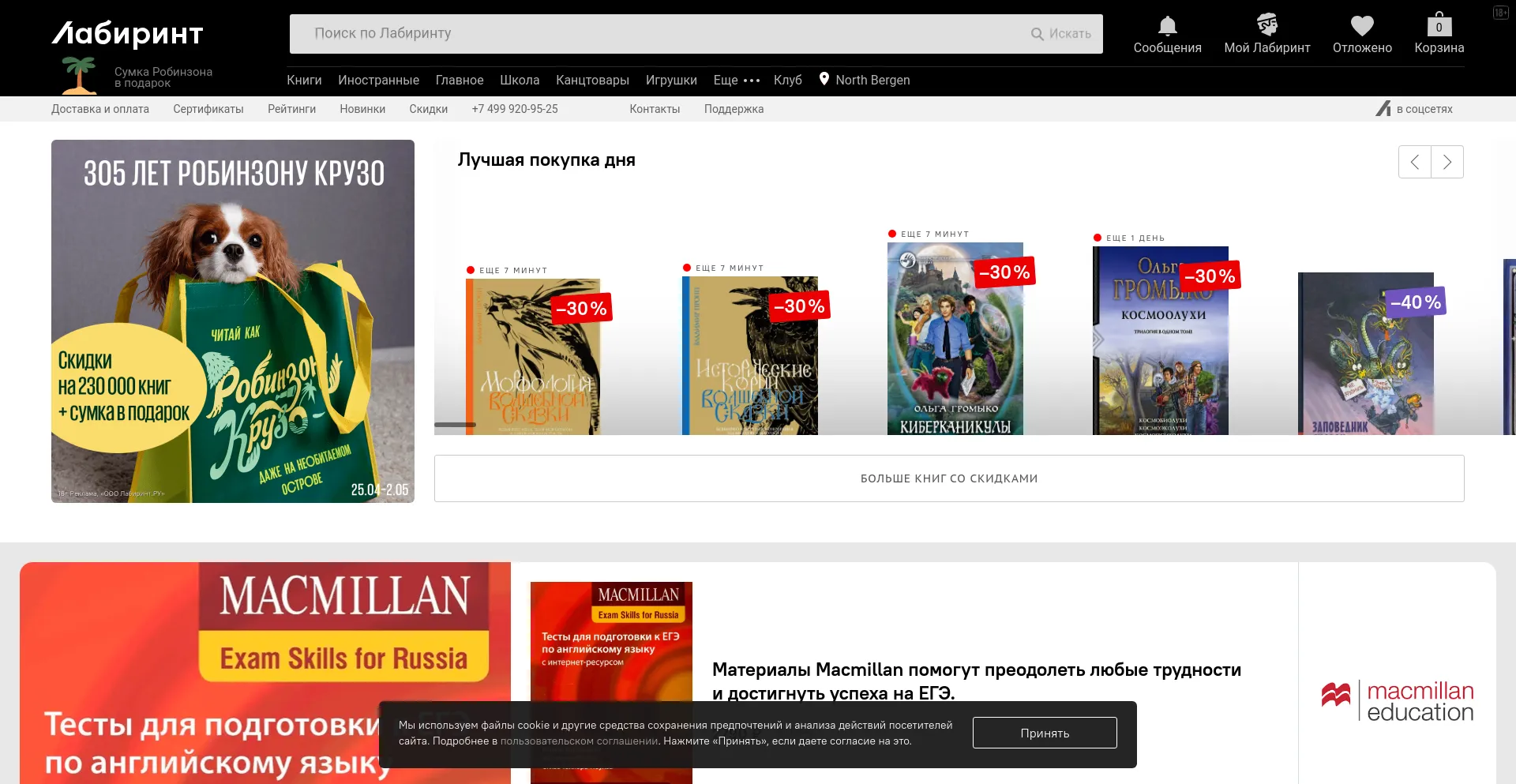Open the Канцтовары section
The height and width of the screenshot is (784, 1516).
(592, 80)
